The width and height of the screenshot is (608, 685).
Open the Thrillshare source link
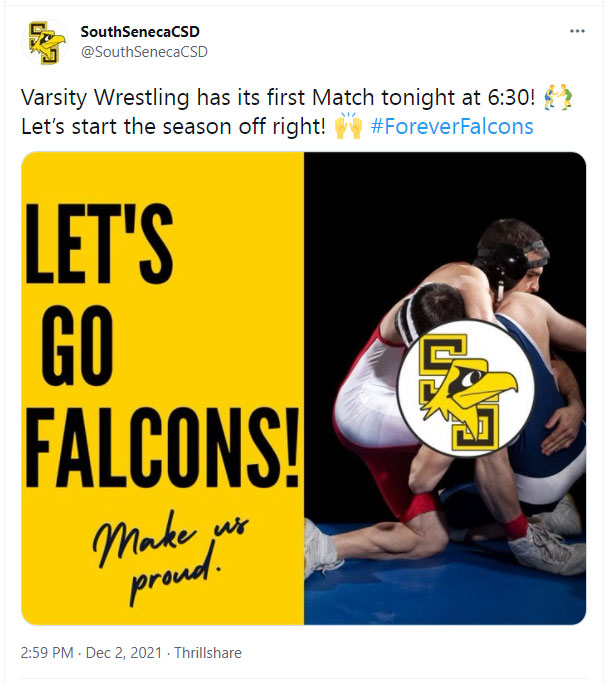pos(208,653)
